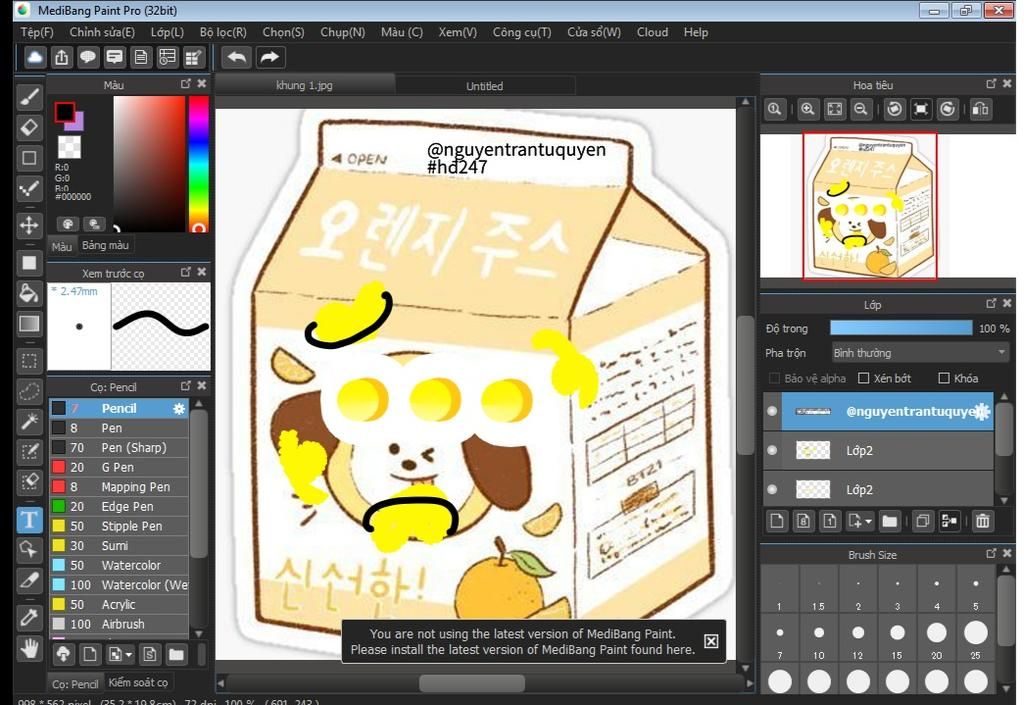Screen dimensions: 1024x705
Task: Click the hue rainbow slider bar
Action: click(199, 163)
